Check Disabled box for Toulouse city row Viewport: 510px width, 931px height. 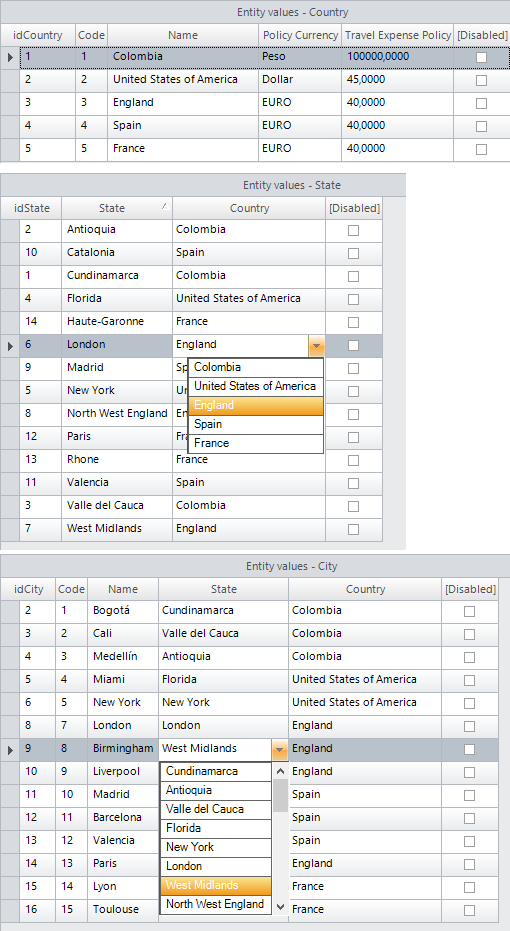[x=470, y=910]
